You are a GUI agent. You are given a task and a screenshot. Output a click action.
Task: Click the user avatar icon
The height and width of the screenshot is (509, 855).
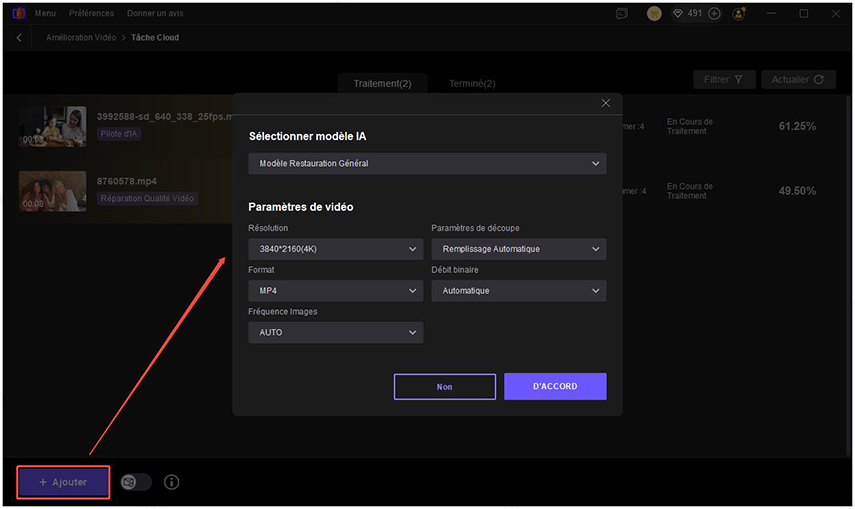654,14
